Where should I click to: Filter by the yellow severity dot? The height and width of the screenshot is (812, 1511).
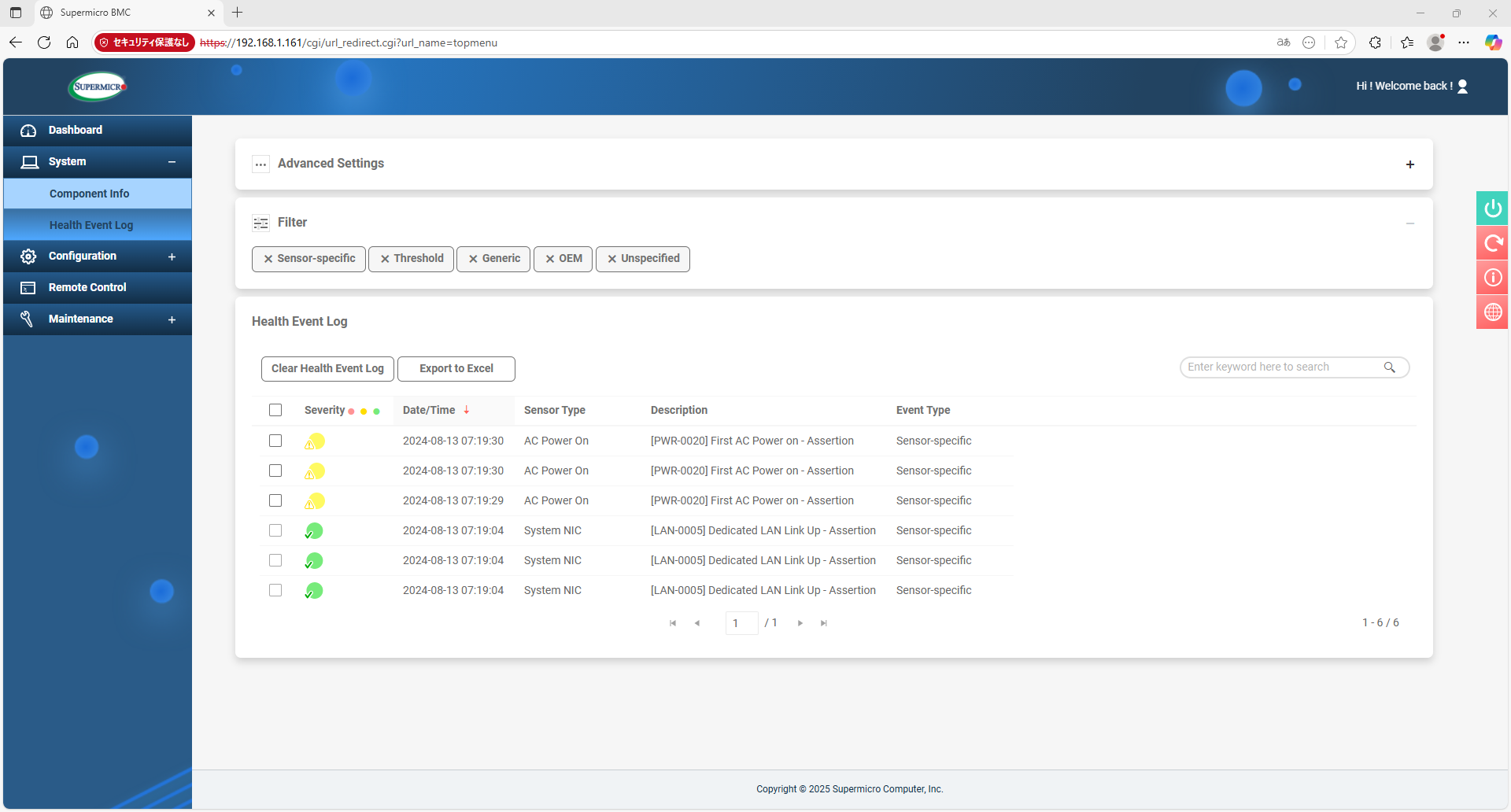pos(364,412)
